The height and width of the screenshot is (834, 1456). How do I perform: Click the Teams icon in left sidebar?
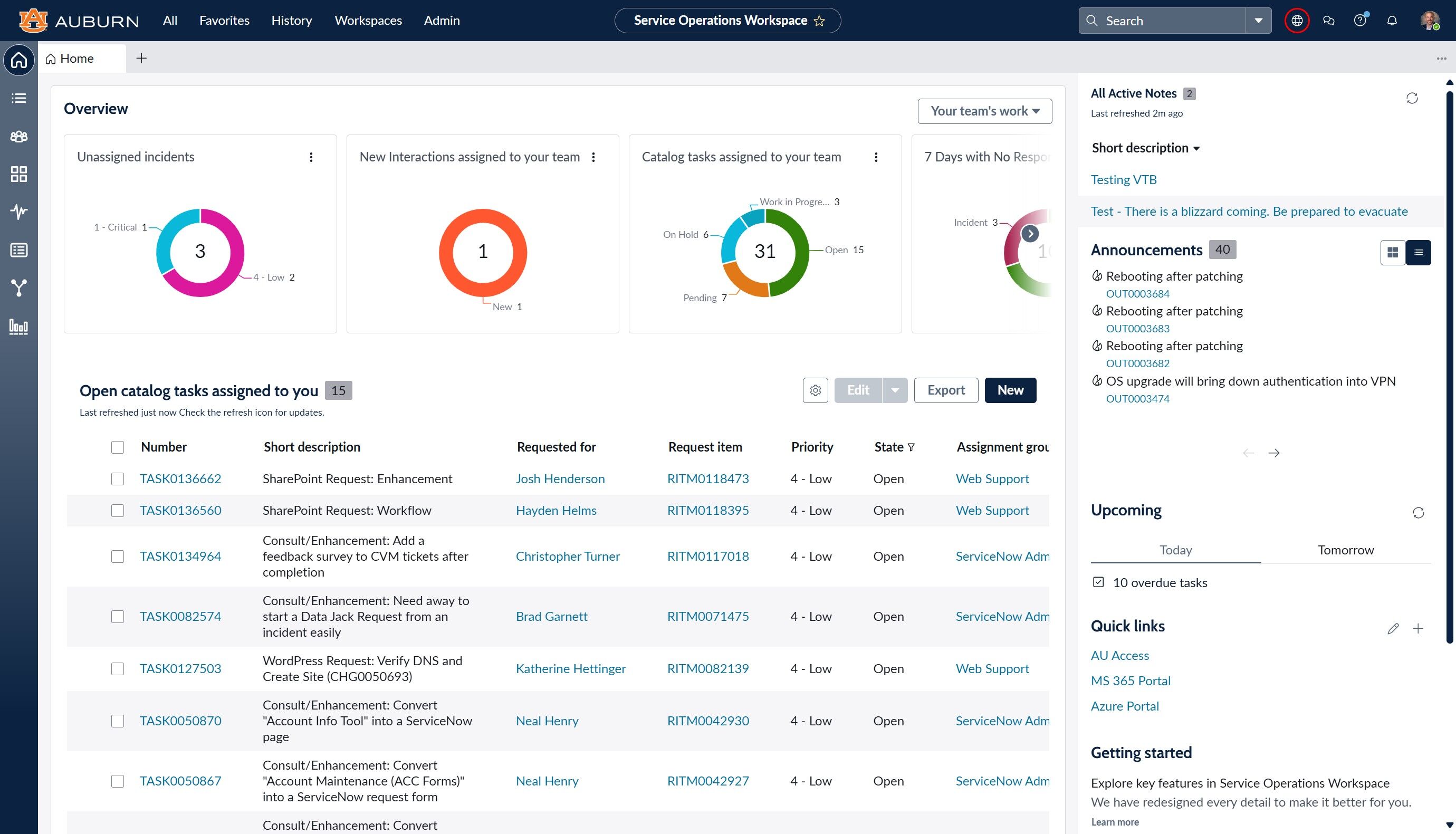pos(19,136)
